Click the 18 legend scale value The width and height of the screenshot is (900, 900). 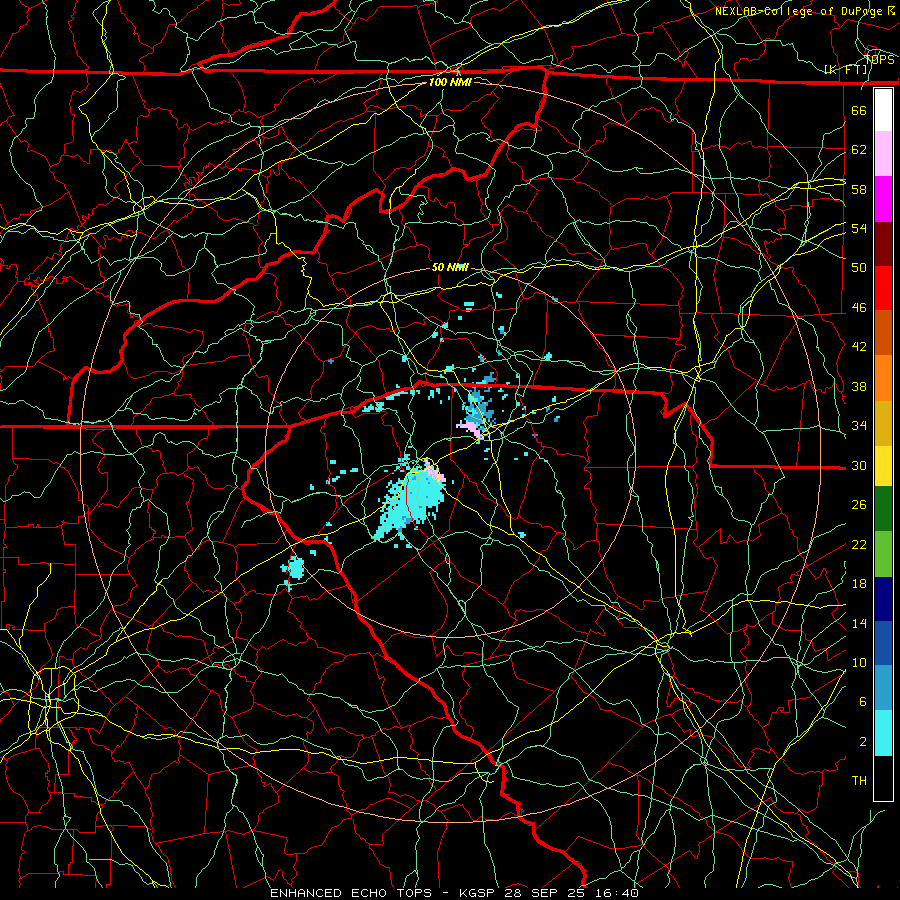click(x=859, y=584)
